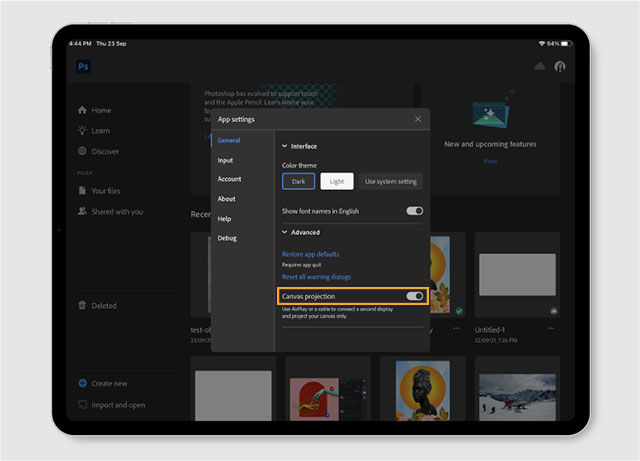This screenshot has width=640, height=461.
Task: Click the App settings dialog title
Action: [x=236, y=119]
